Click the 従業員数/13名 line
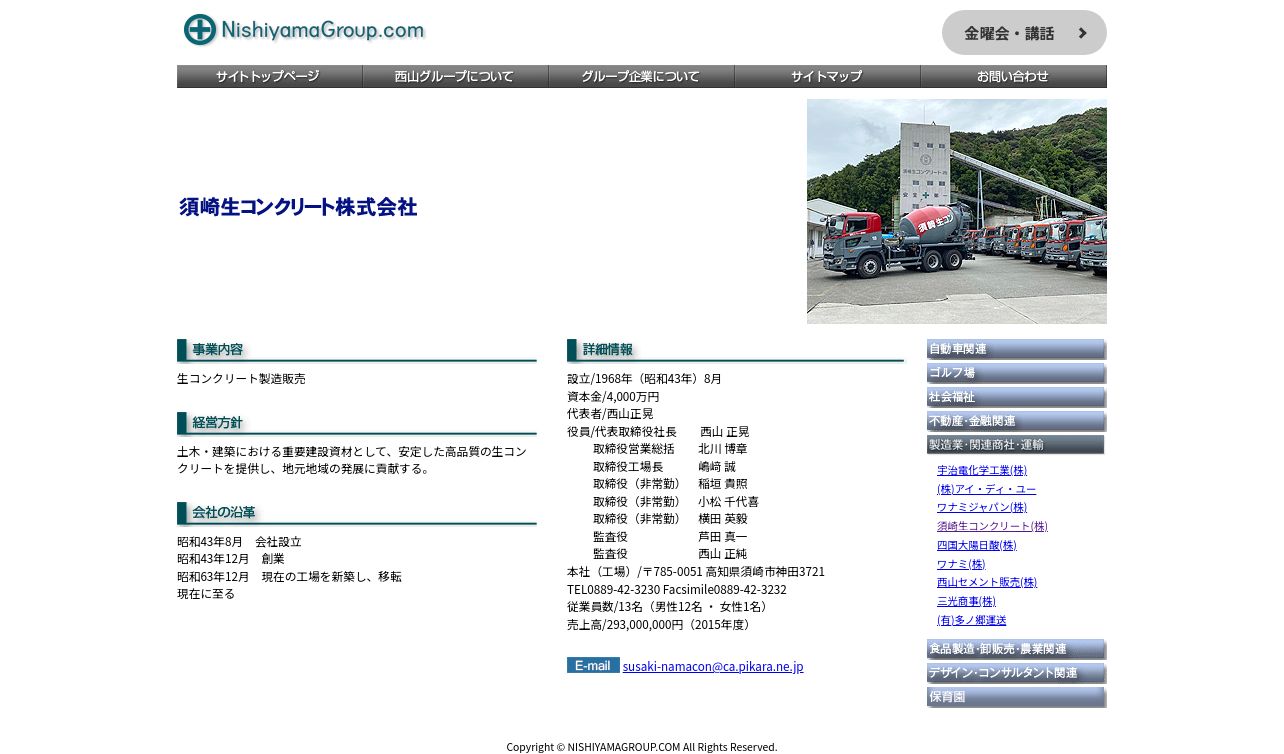 [x=669, y=607]
